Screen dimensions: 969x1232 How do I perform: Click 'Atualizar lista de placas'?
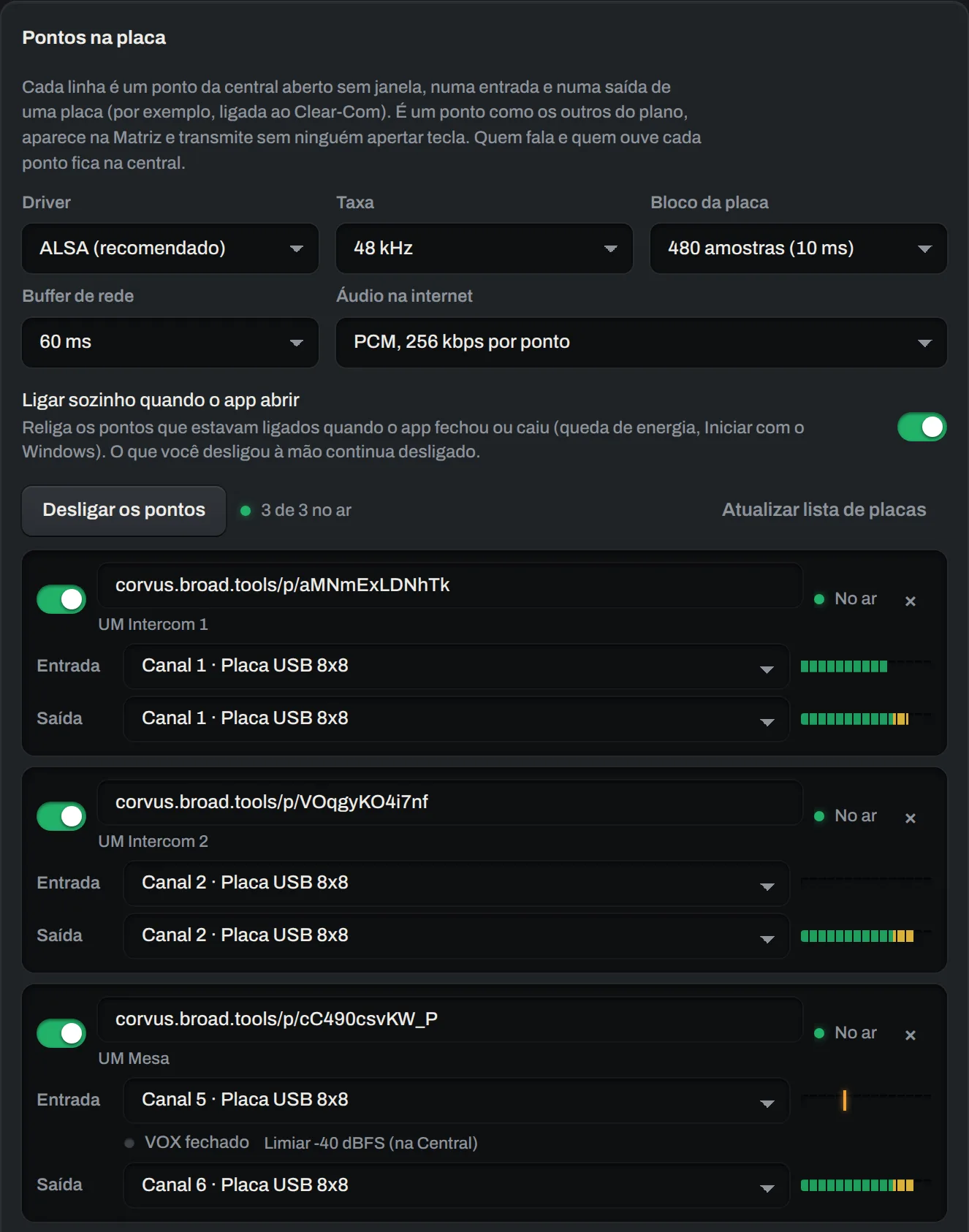pos(824,510)
